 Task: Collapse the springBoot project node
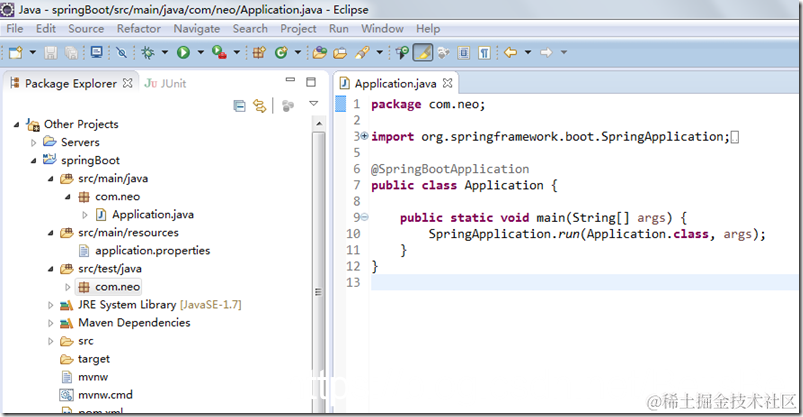(34, 161)
